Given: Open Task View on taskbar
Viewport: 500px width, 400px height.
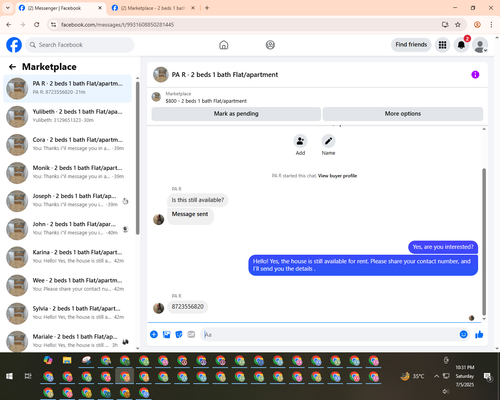Looking at the screenshot, I should tap(28, 376).
